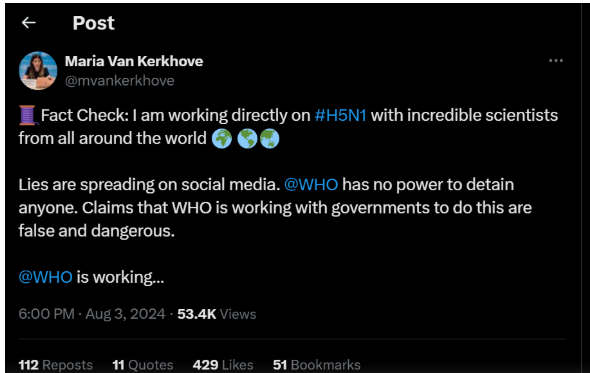590x373 pixels.
Task: Open the #H5N1 hashtag
Action: click(x=341, y=115)
